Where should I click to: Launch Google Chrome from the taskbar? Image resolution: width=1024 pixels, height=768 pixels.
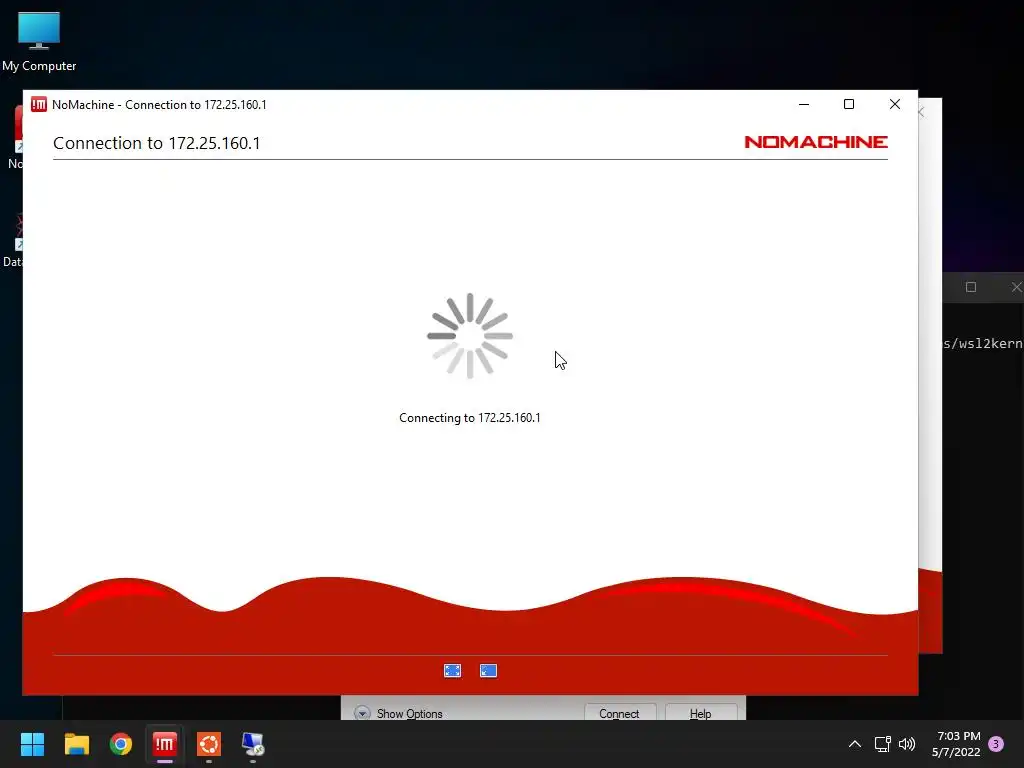click(x=121, y=744)
